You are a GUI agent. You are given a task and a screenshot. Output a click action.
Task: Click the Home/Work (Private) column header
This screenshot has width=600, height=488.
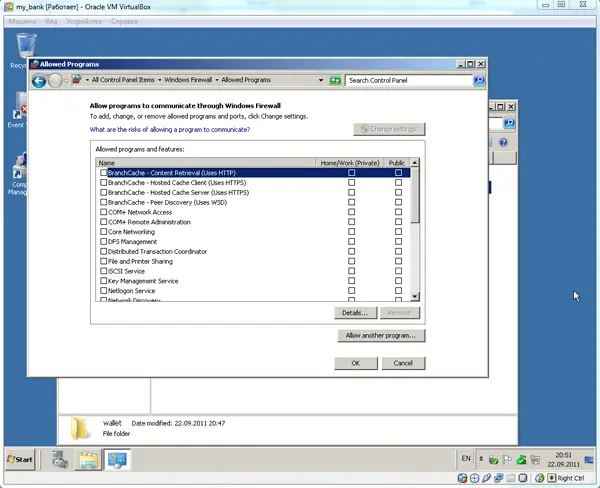350,163
